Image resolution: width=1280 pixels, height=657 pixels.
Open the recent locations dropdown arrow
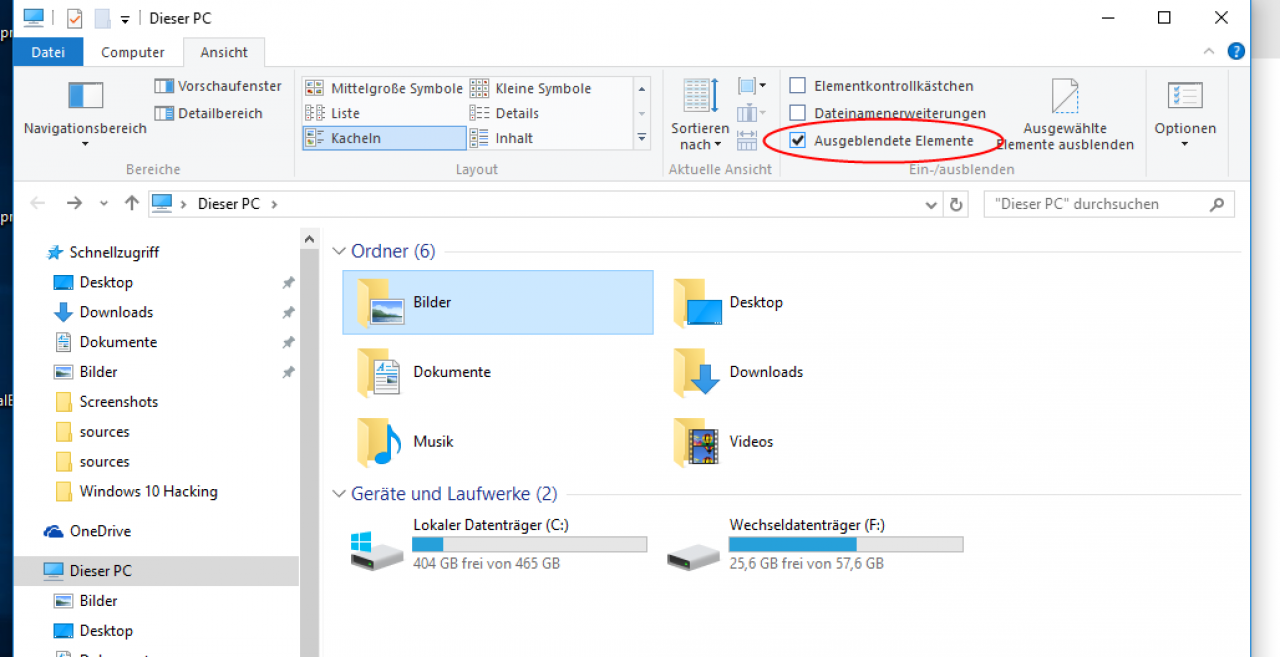coord(104,204)
